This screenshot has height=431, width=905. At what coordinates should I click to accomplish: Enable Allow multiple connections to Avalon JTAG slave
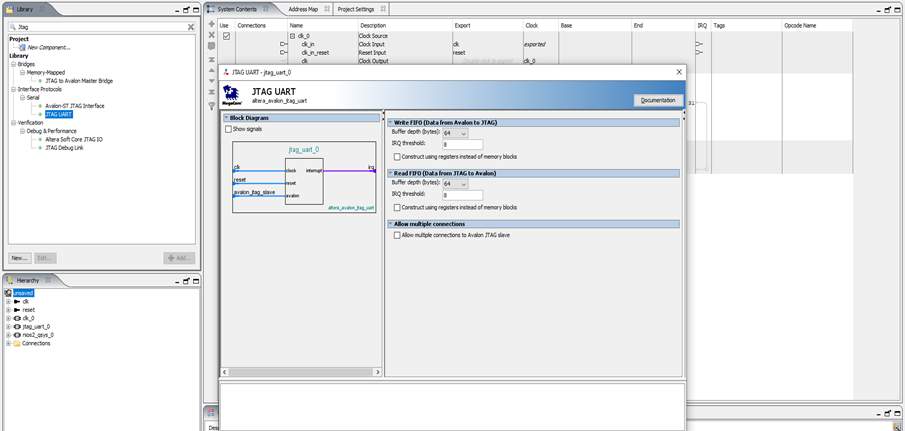pyautogui.click(x=397, y=235)
